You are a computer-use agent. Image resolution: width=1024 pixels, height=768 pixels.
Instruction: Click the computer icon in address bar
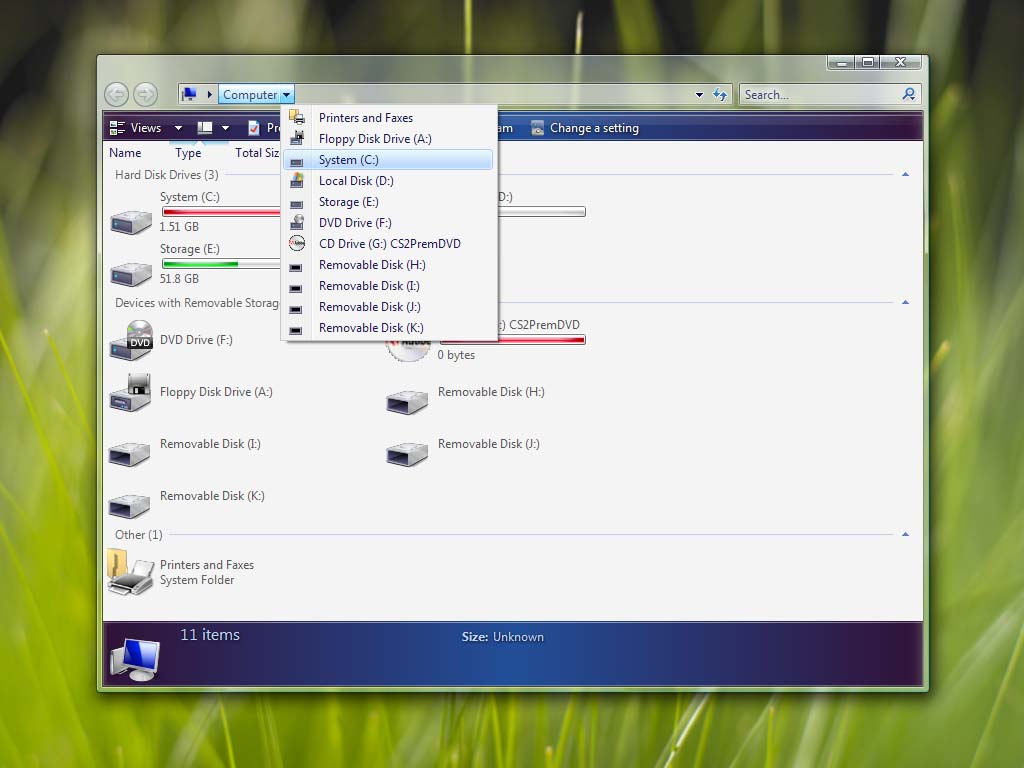click(x=189, y=94)
